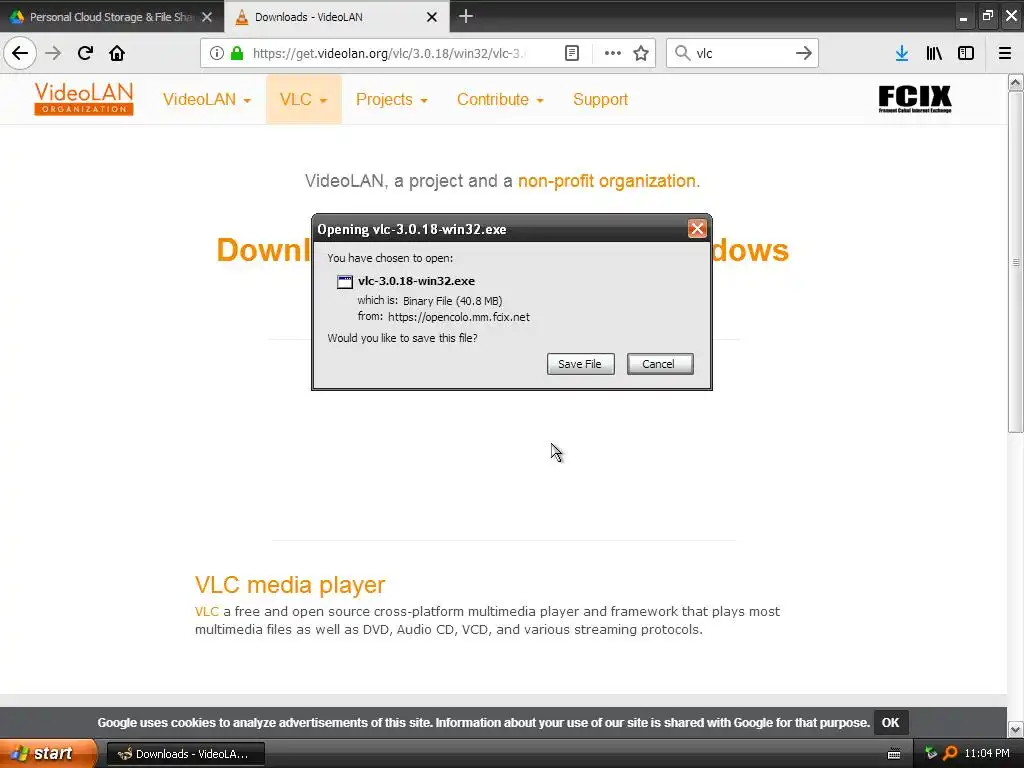Open the library icon in toolbar
This screenshot has width=1024, height=768.
pyautogui.click(x=934, y=53)
